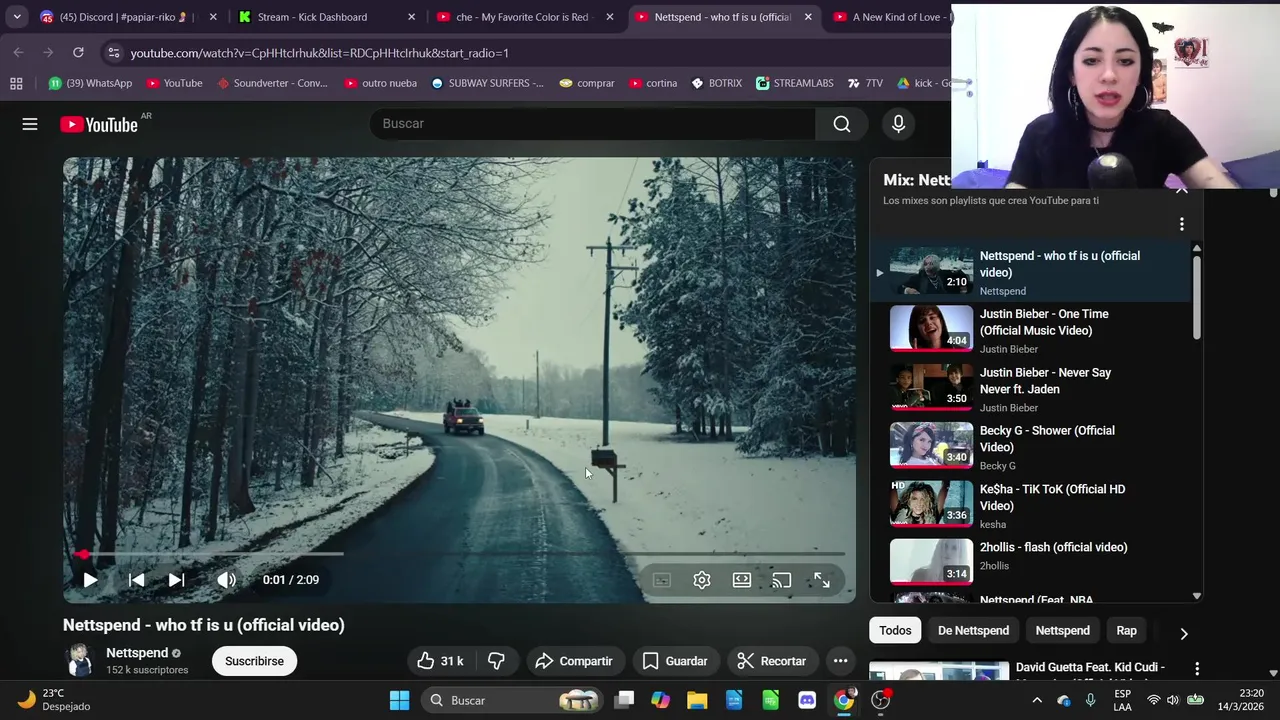
Task: Skip to the next video in the player
Action: [177, 580]
